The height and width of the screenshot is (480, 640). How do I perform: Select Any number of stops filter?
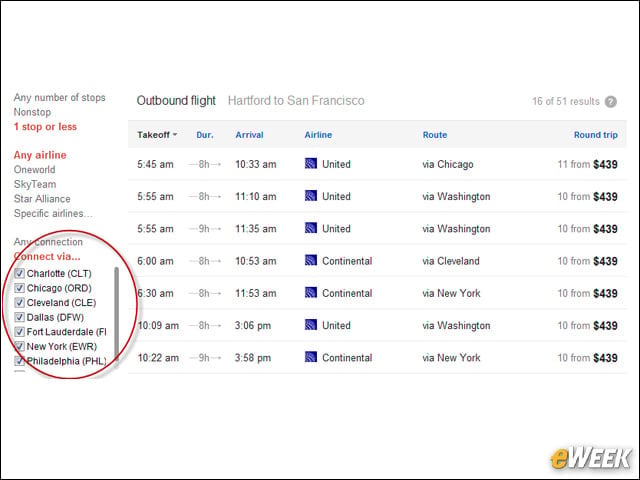click(x=60, y=98)
